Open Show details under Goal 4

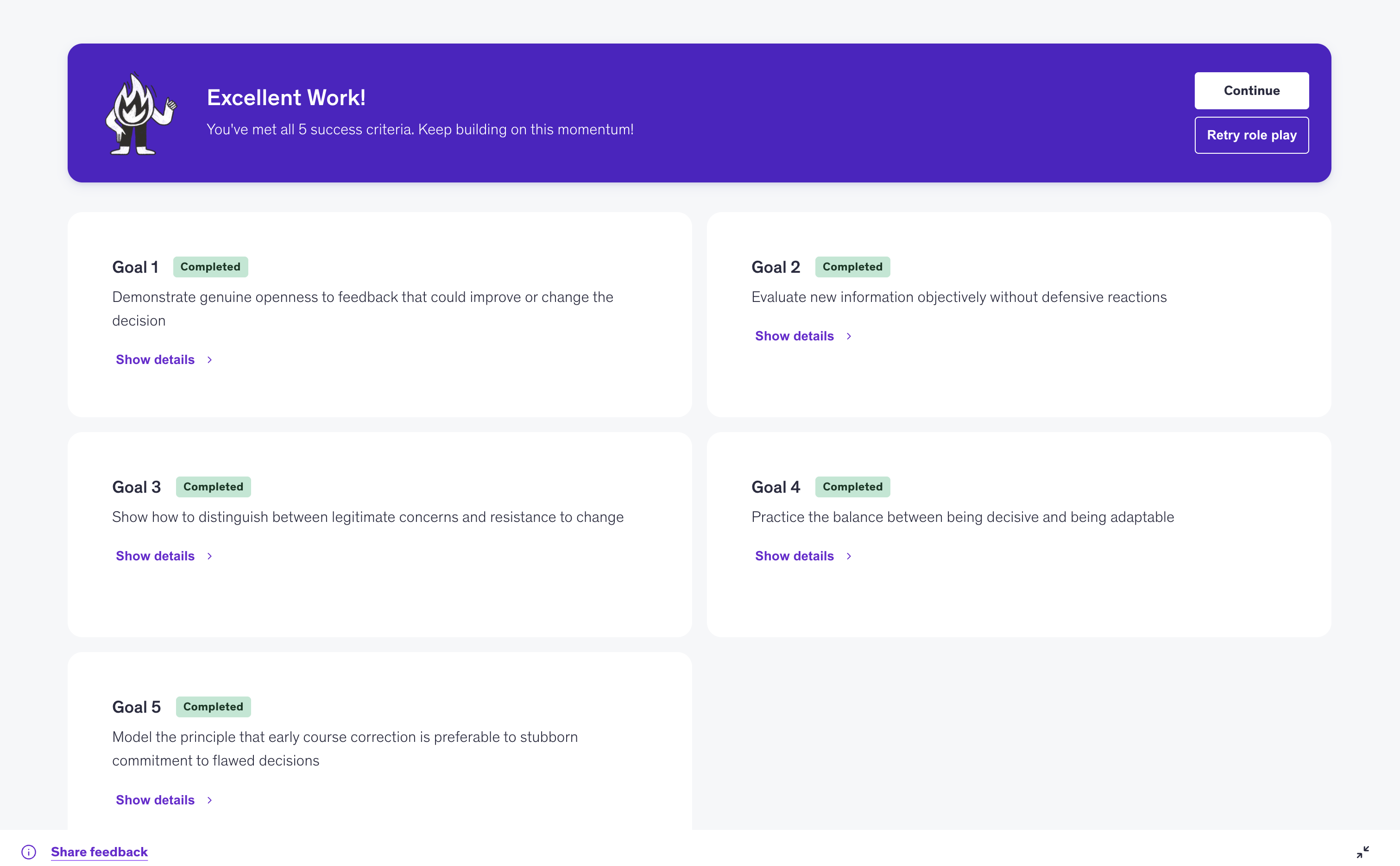click(794, 556)
